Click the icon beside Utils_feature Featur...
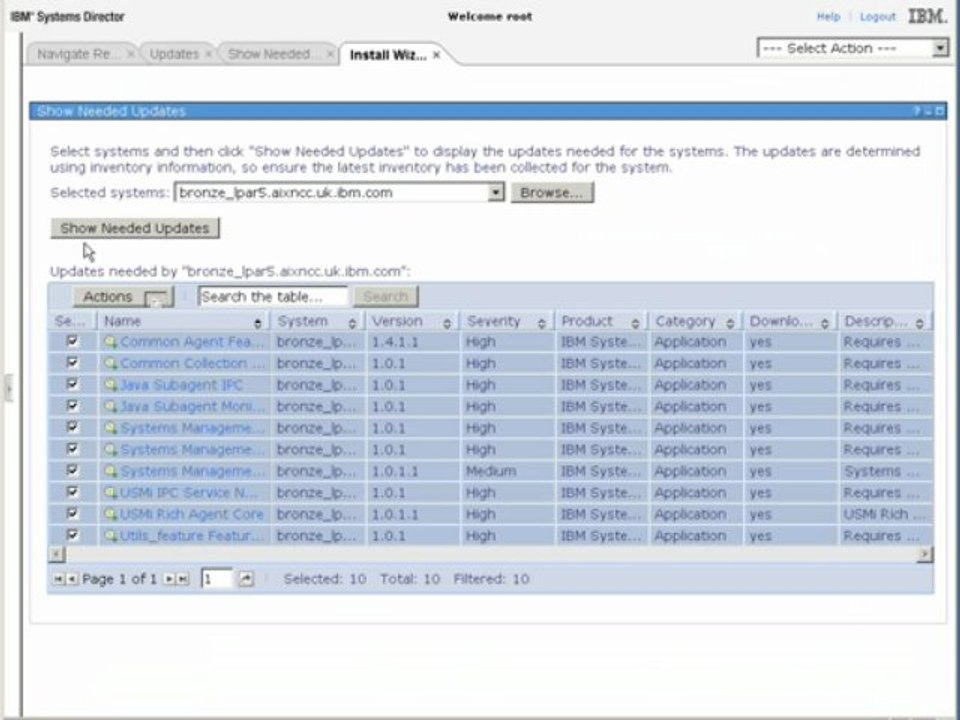This screenshot has height=720, width=960. coord(110,536)
